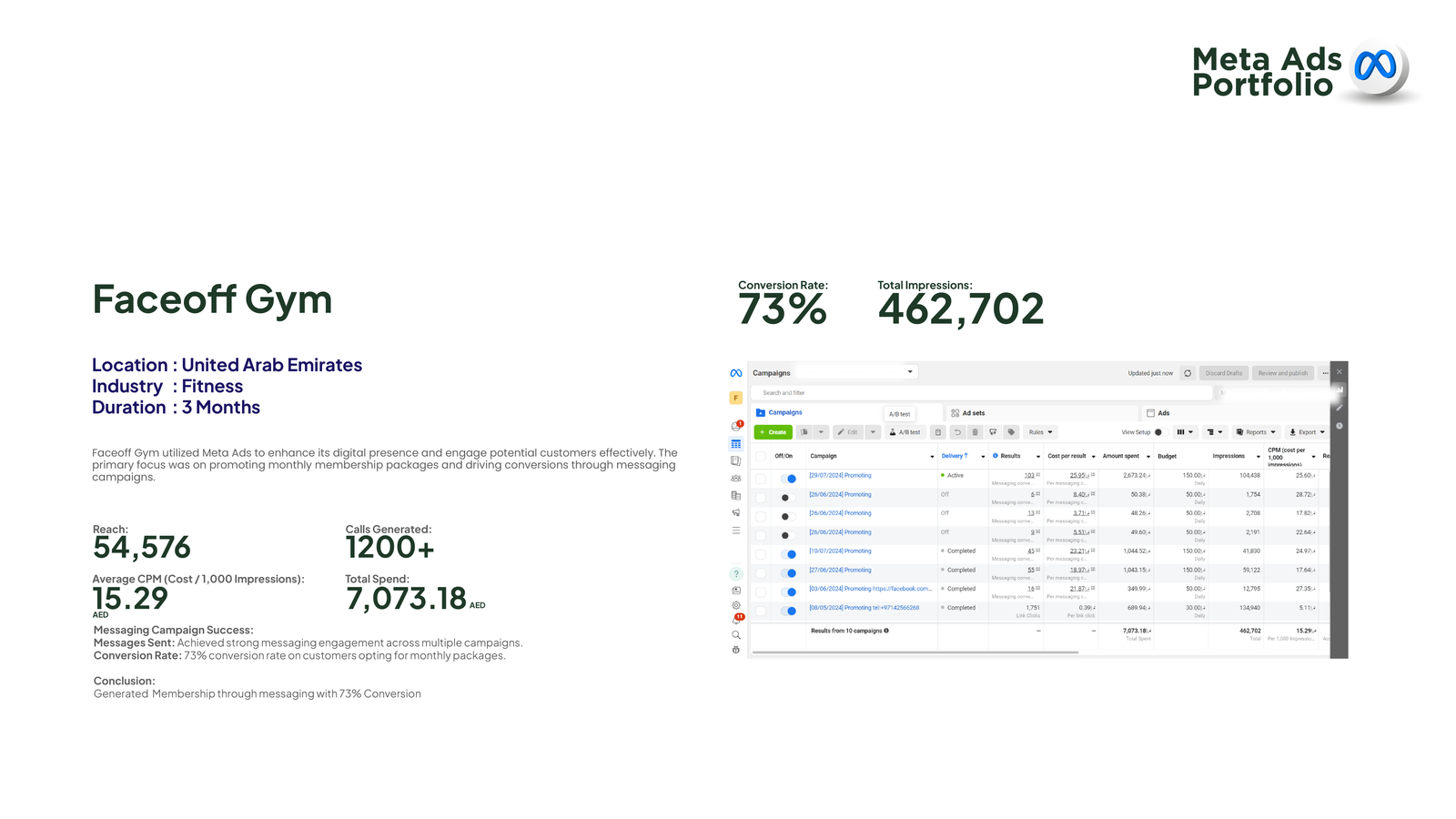1456x819 pixels.
Task: Sort by the Impressions column header
Action: click(x=1228, y=456)
